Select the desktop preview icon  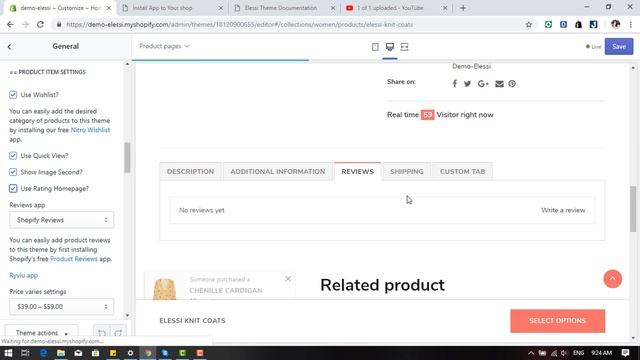click(390, 47)
